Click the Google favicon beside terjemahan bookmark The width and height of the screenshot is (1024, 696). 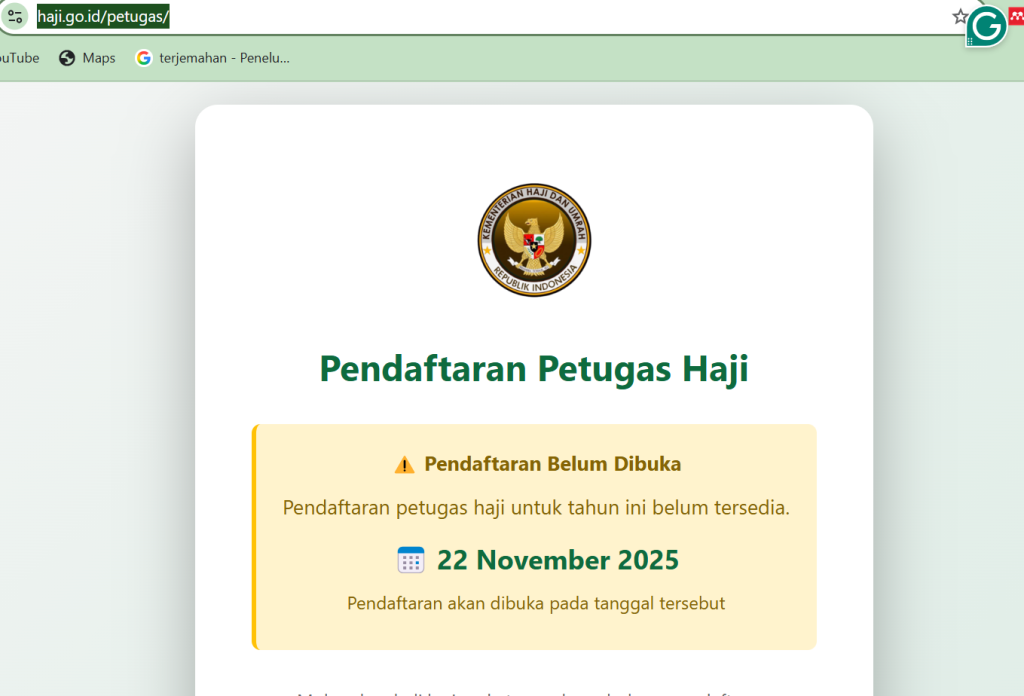point(144,58)
